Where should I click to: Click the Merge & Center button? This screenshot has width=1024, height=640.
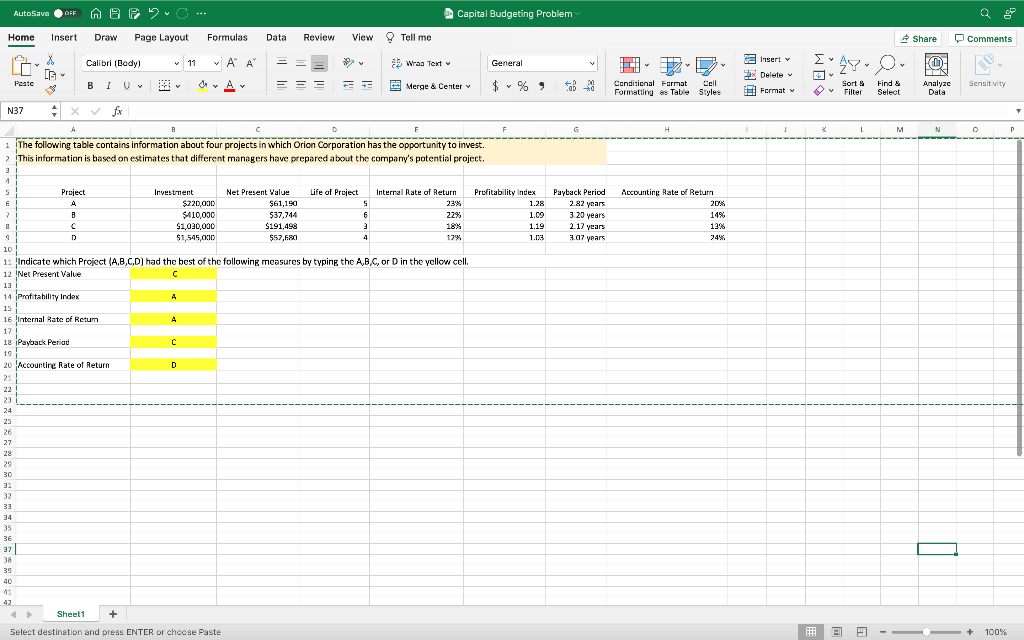coord(430,86)
